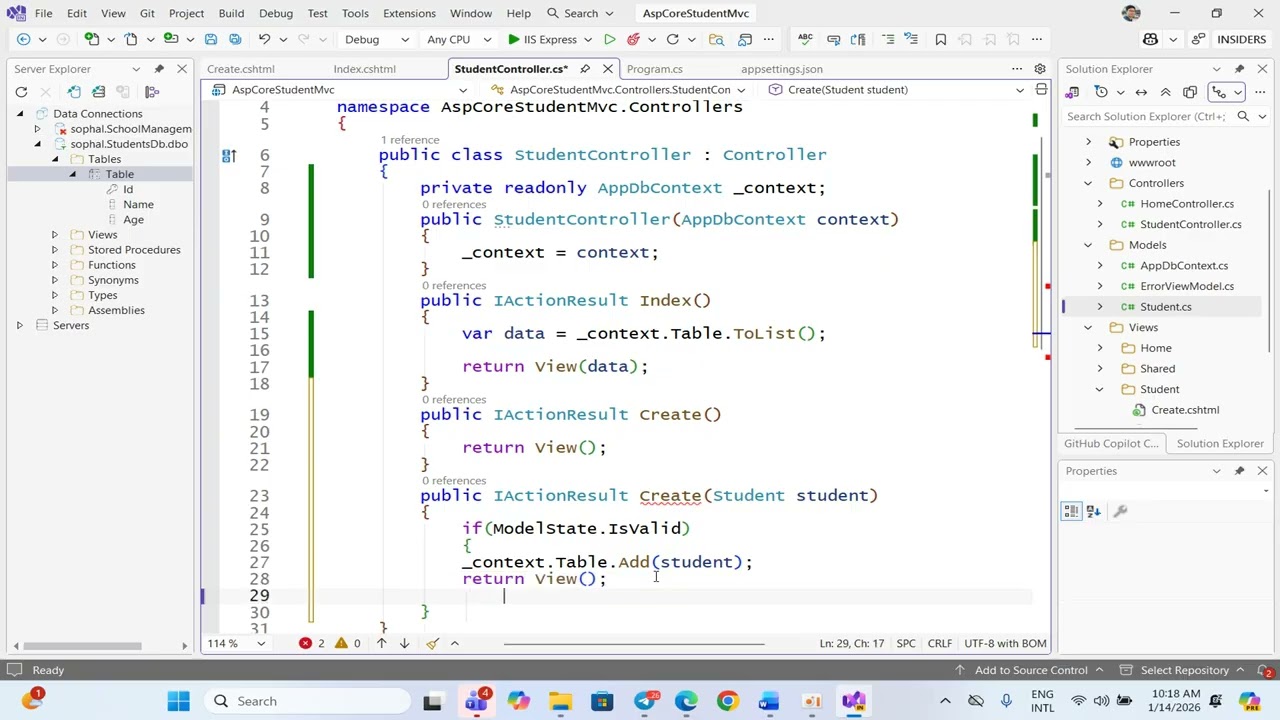Open Any CPU platform dropdown
Viewport: 1280px width, 720px height.
pyautogui.click(x=460, y=39)
